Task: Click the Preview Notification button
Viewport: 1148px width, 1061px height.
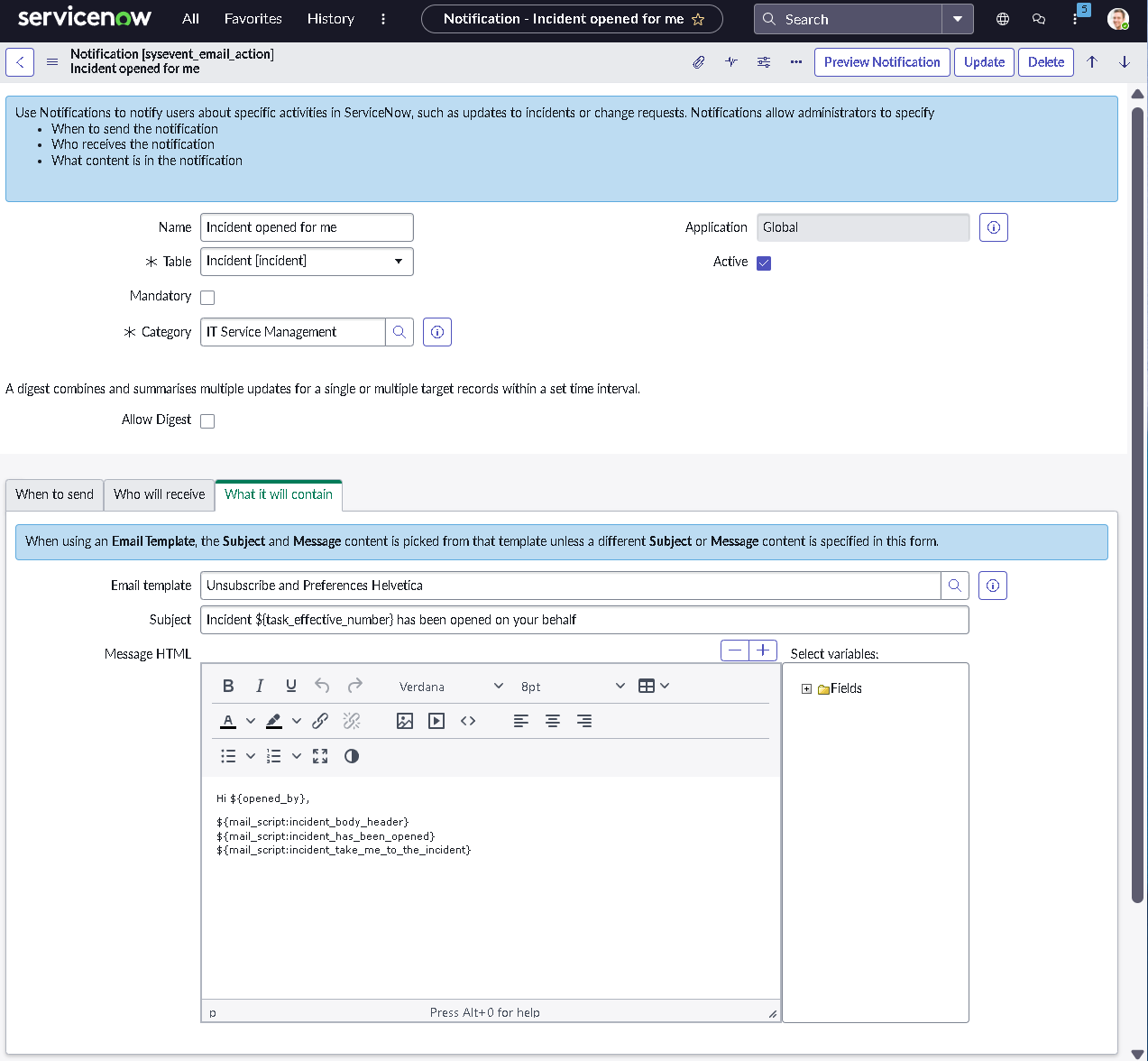Action: click(x=881, y=61)
